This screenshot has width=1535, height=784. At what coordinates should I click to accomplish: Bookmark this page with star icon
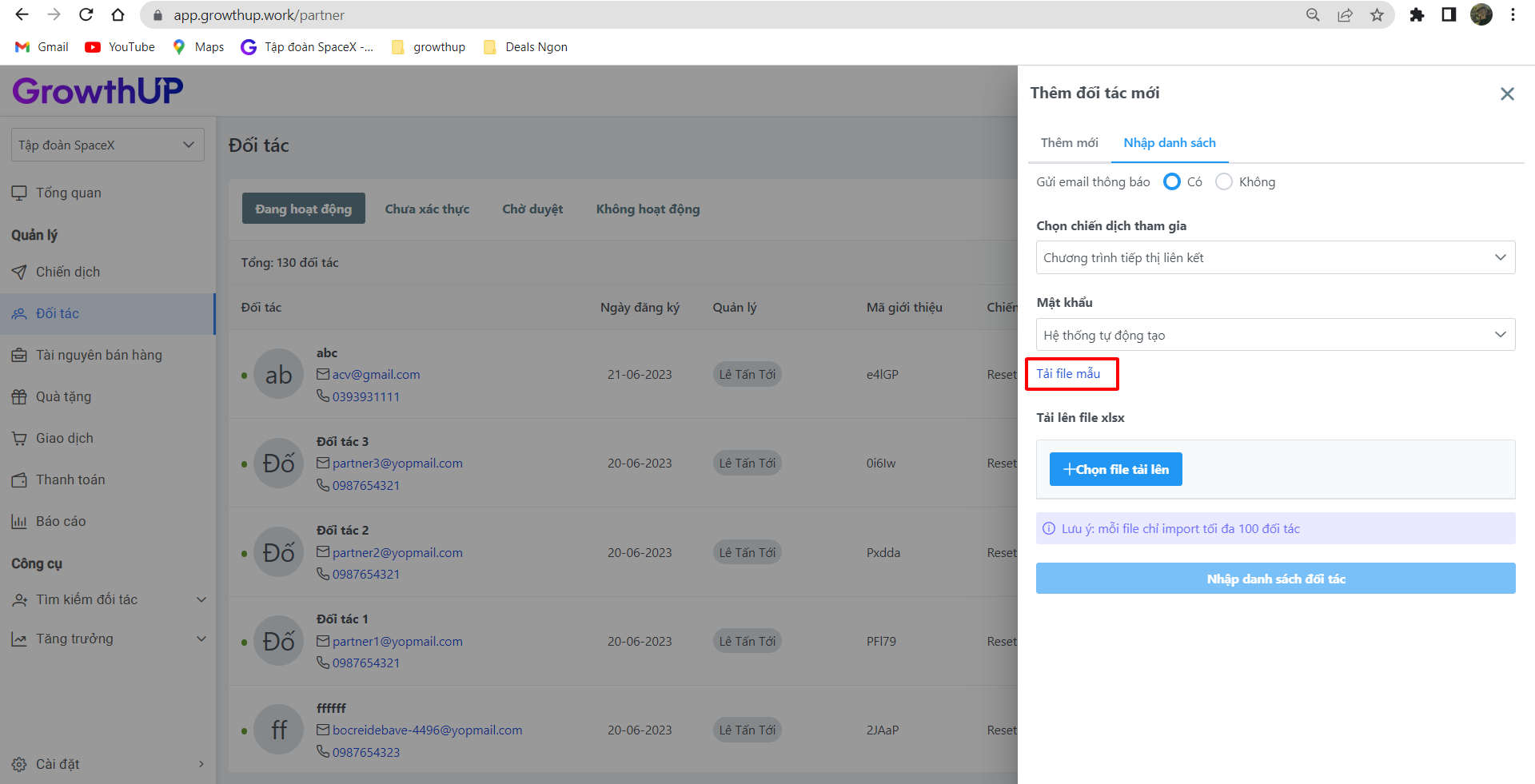click(1377, 15)
